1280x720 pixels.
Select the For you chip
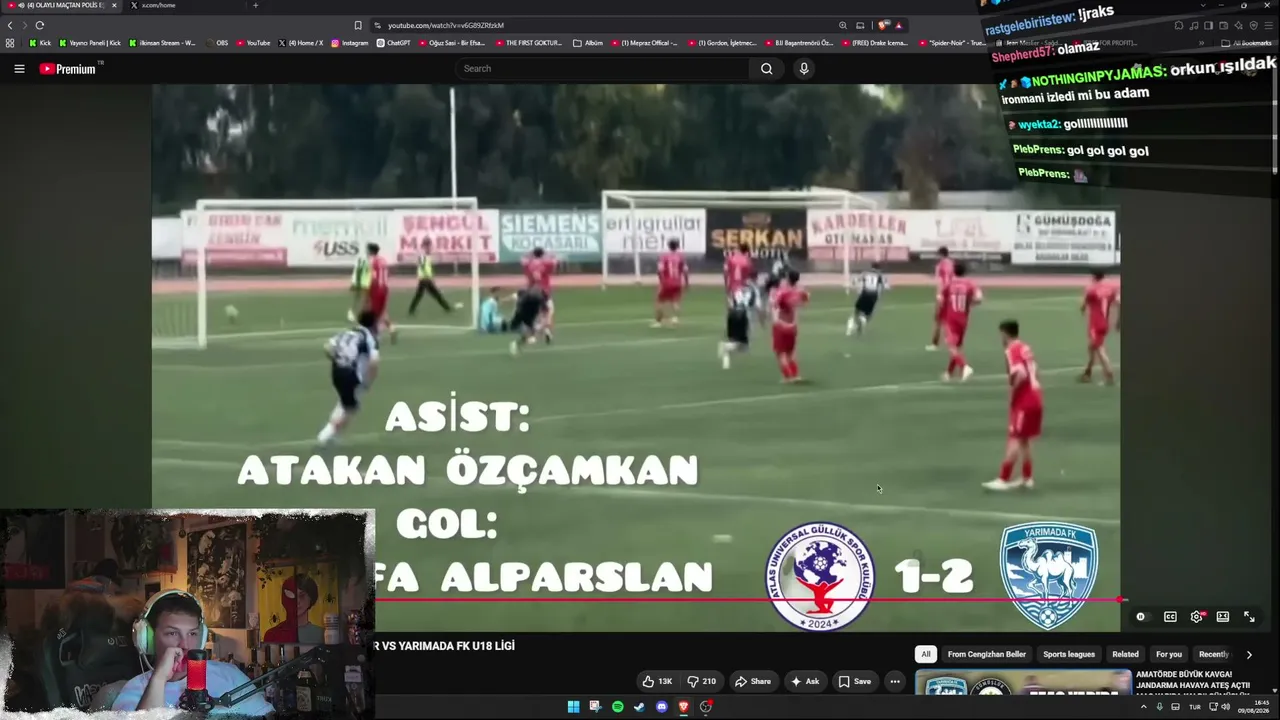tap(1169, 654)
